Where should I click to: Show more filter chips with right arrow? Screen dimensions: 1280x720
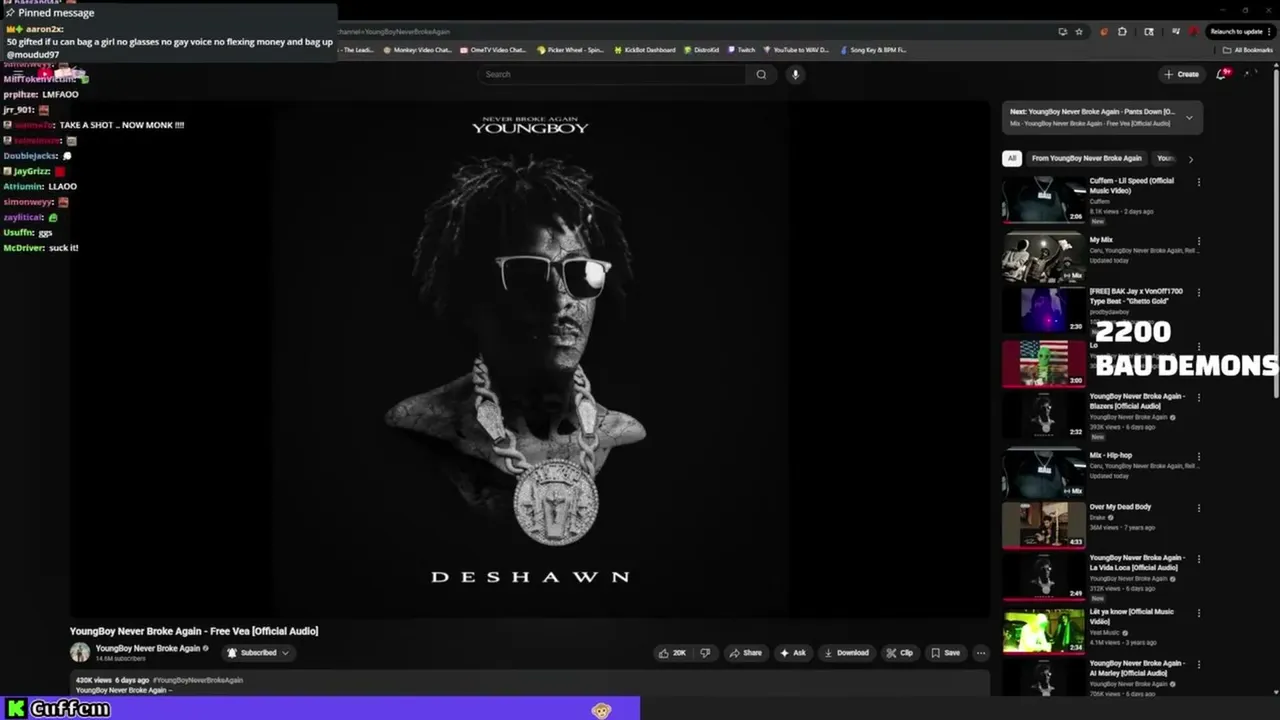coord(1190,159)
